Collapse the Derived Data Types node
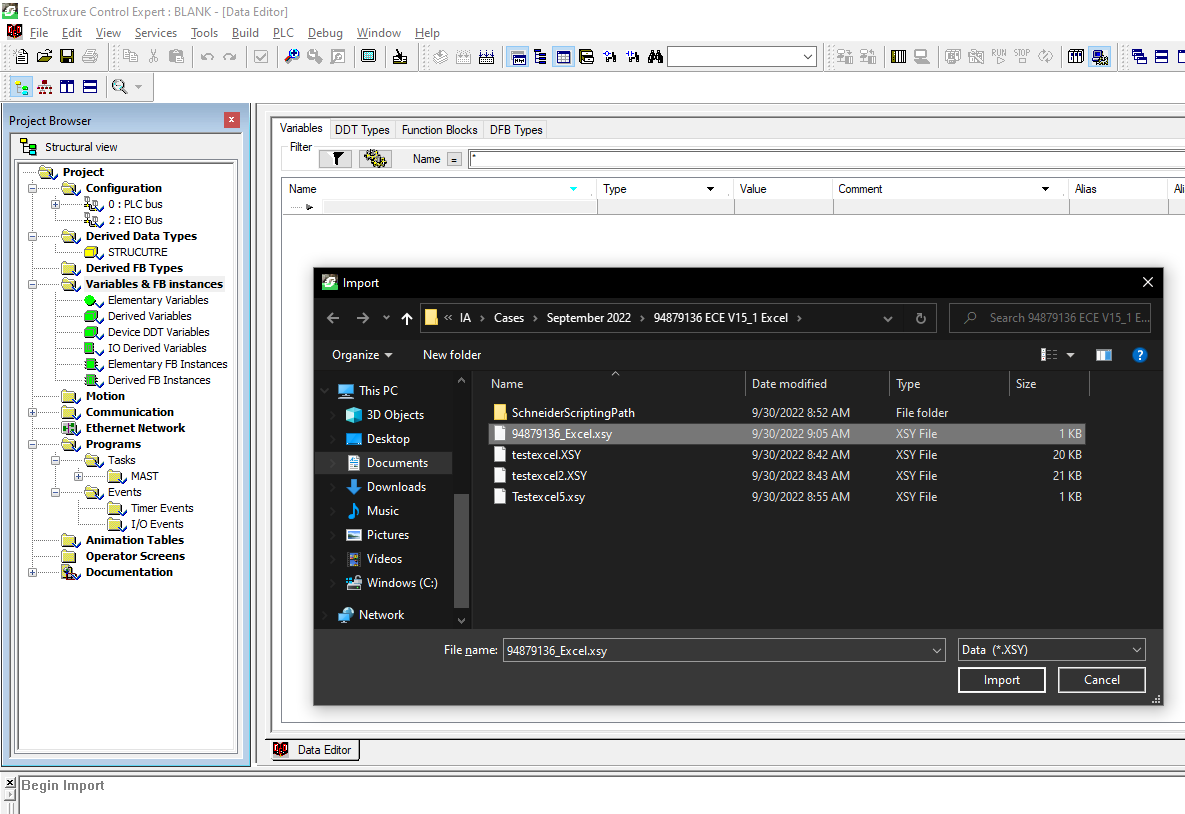The image size is (1185, 814). click(32, 237)
